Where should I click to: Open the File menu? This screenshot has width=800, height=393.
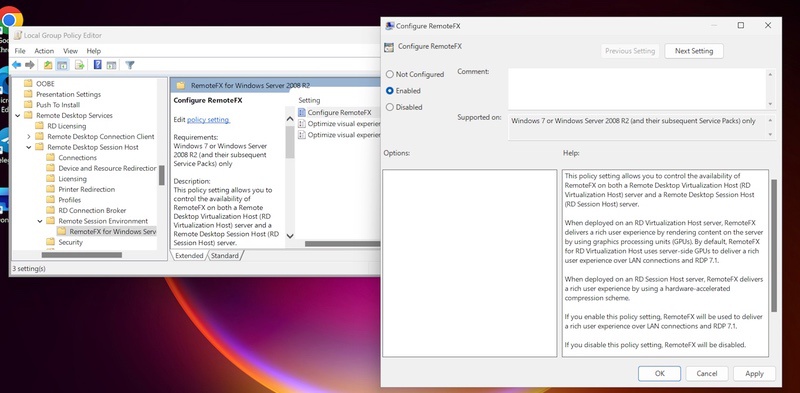coord(20,51)
